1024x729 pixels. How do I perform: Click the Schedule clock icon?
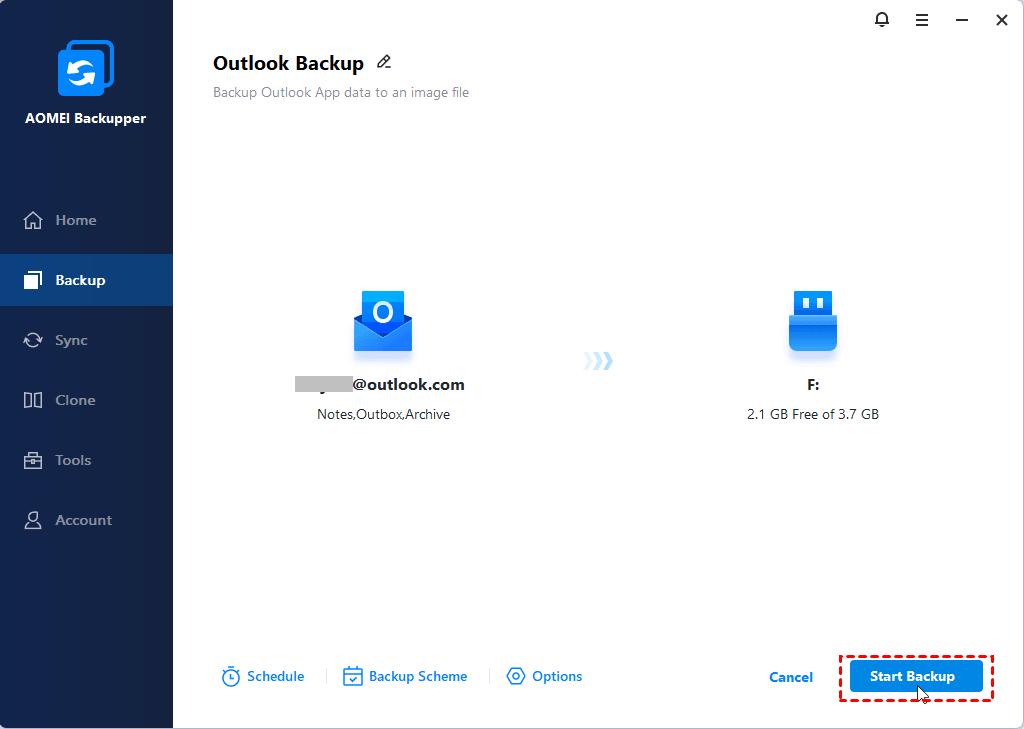(231, 677)
